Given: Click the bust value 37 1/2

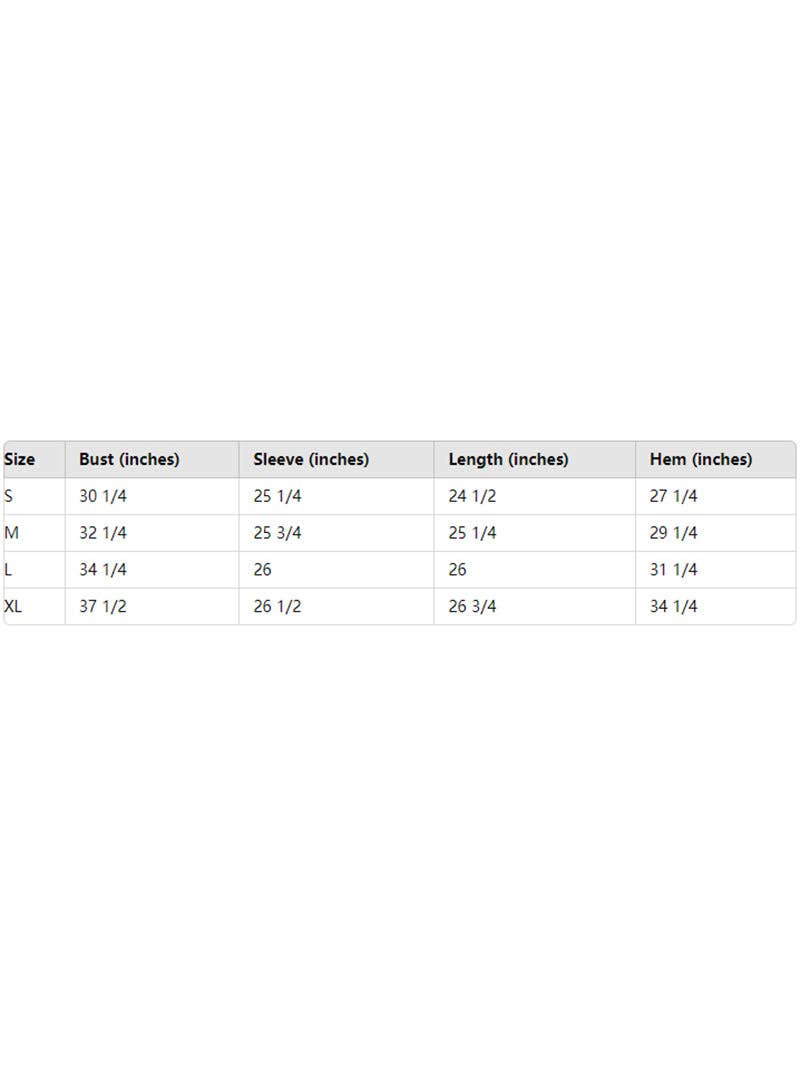Looking at the screenshot, I should 103,607.
